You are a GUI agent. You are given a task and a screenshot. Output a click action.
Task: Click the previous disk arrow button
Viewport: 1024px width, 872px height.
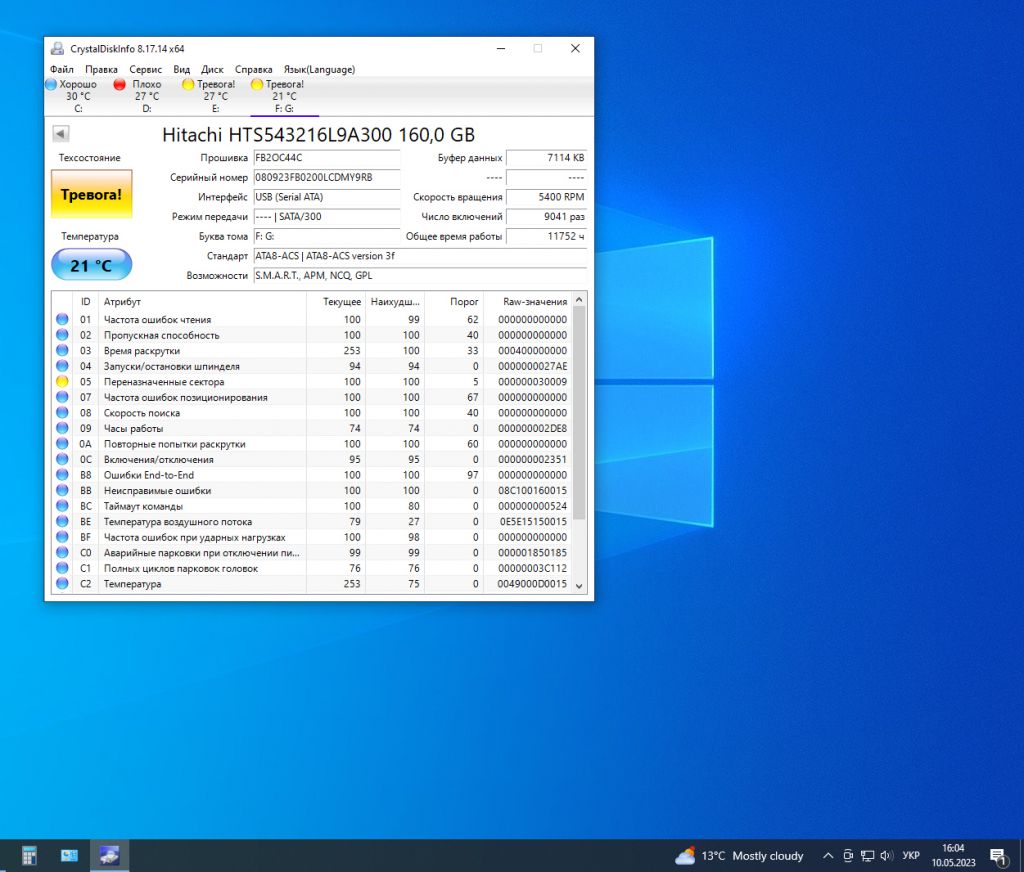click(x=61, y=134)
